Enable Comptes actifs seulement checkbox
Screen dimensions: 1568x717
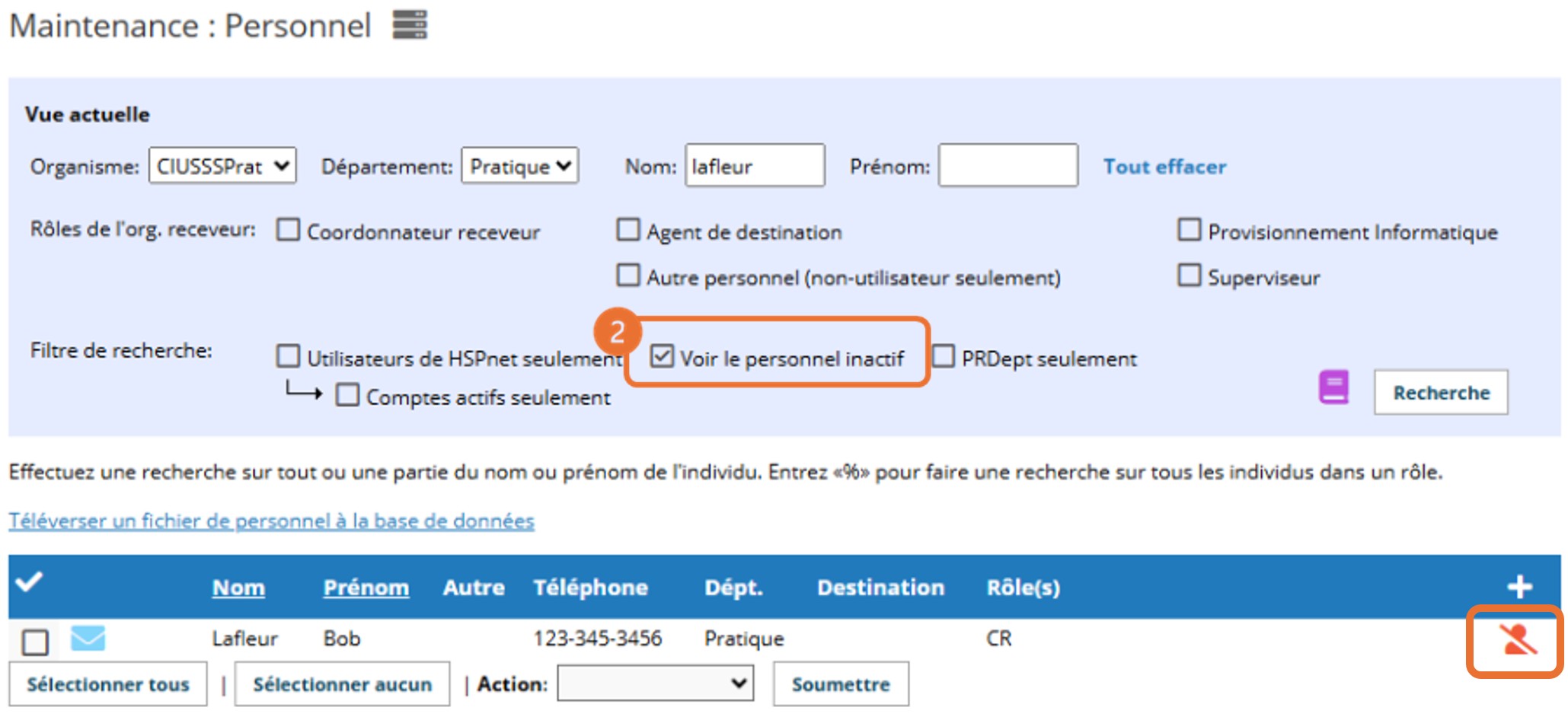coord(347,395)
